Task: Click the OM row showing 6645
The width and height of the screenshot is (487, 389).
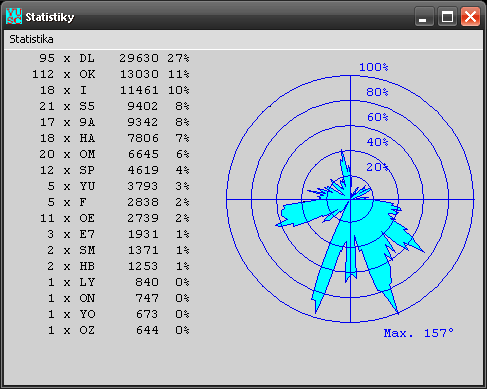Action: pos(114,154)
